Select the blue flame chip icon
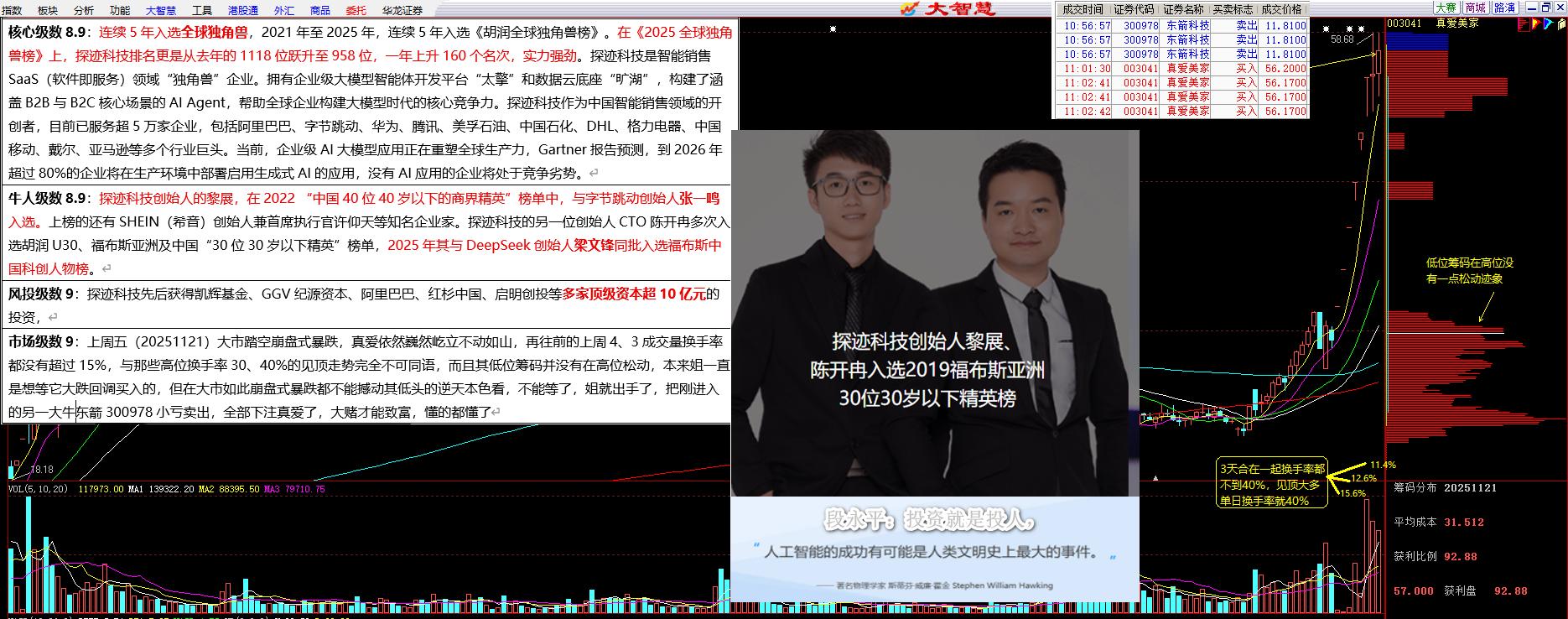This screenshot has width=1568, height=619. [x=1548, y=24]
